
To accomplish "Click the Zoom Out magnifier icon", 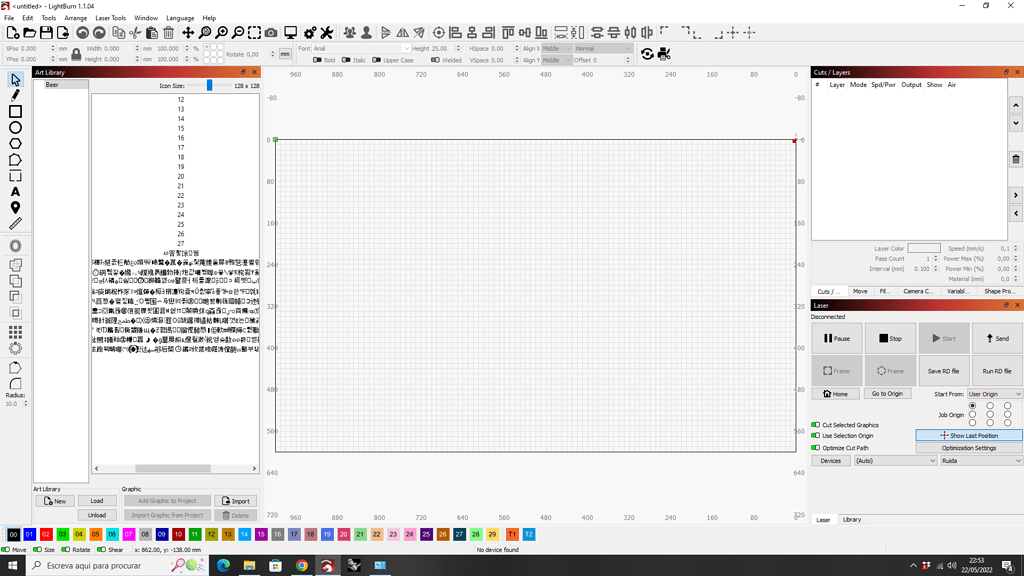I will coord(238,33).
